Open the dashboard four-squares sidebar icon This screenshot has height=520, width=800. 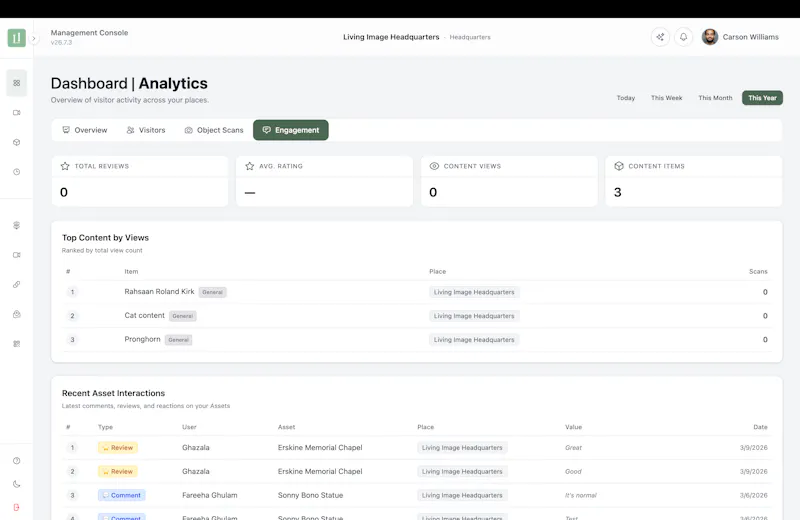[x=16, y=83]
